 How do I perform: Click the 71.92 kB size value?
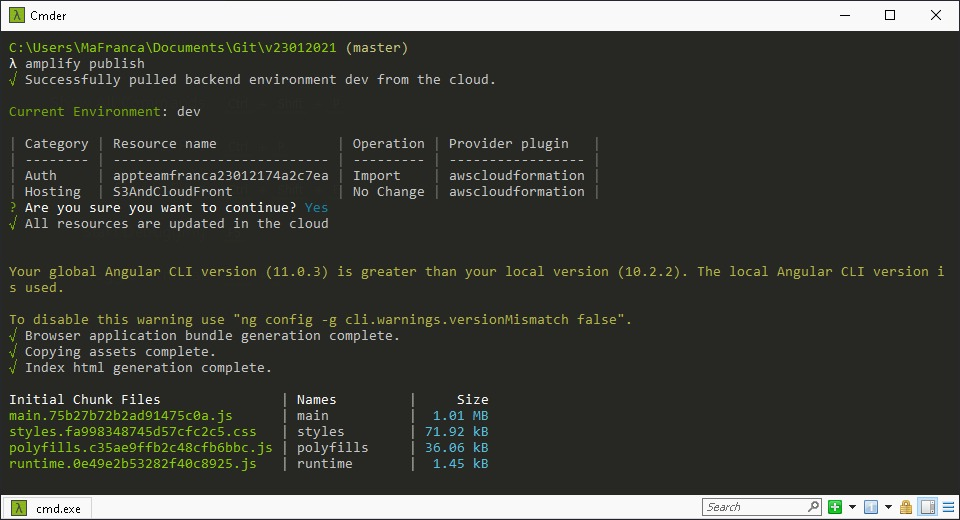click(457, 432)
